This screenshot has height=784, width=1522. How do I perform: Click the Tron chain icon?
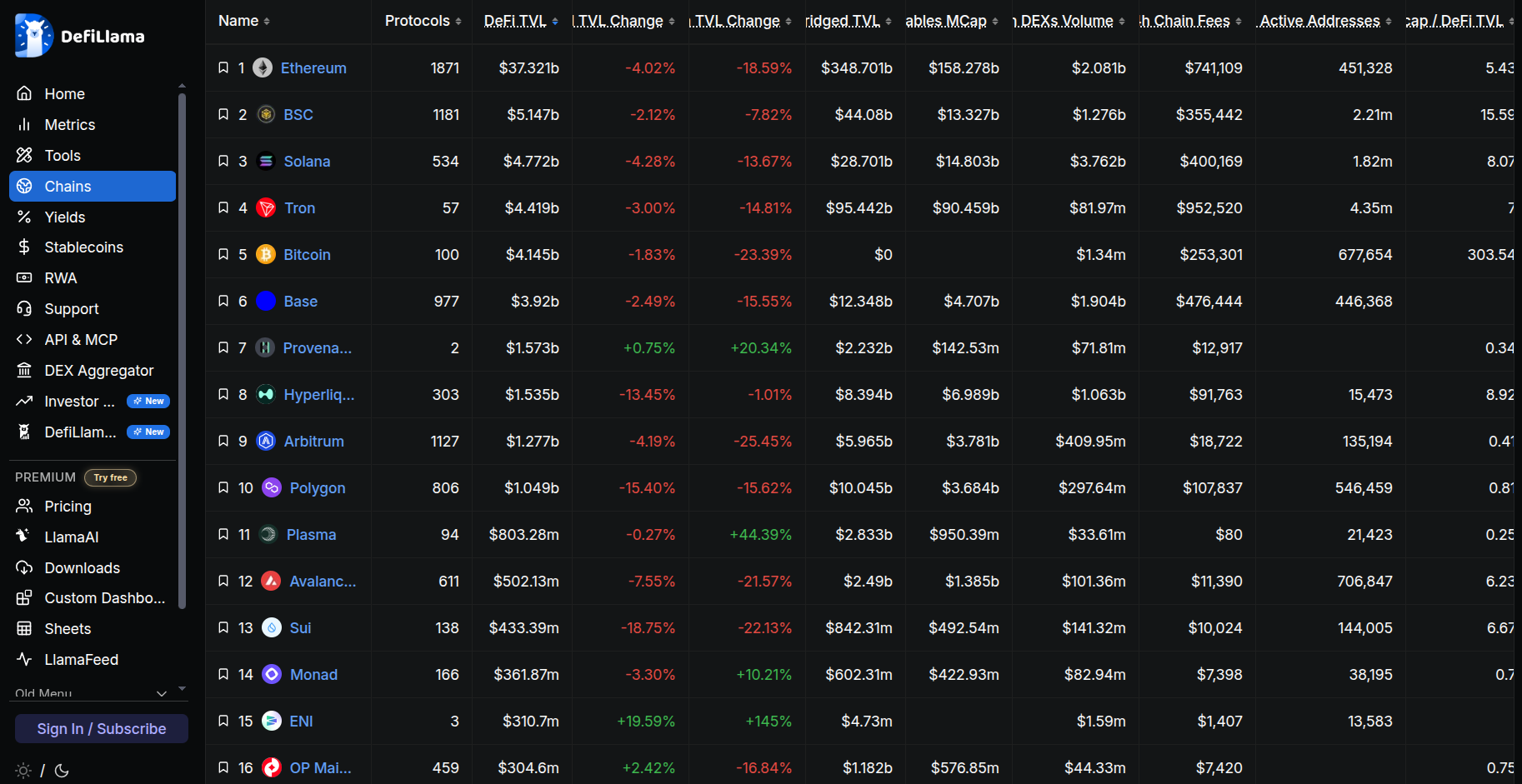(x=266, y=207)
